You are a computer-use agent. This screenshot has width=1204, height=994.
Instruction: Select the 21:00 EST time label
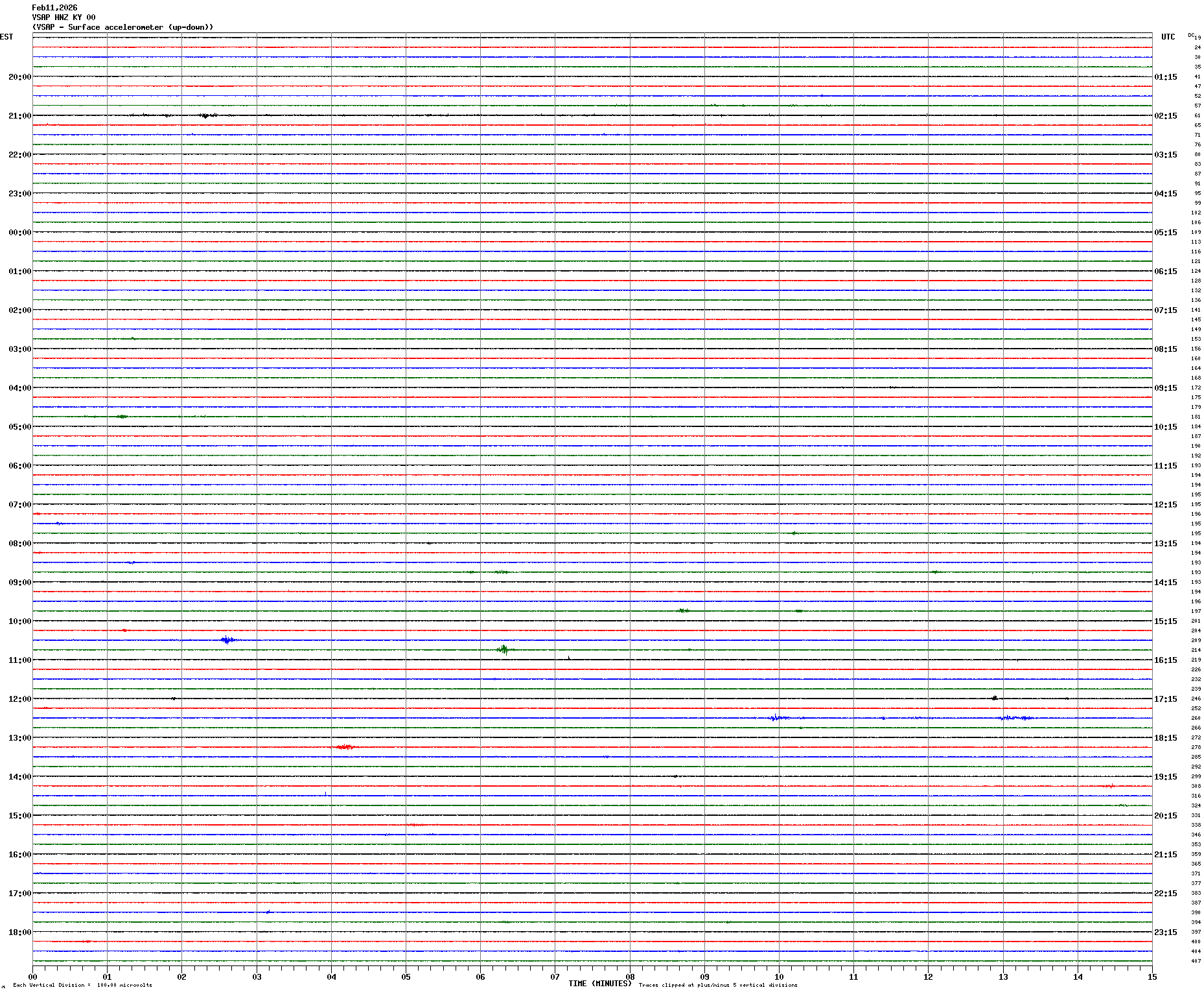point(19,116)
